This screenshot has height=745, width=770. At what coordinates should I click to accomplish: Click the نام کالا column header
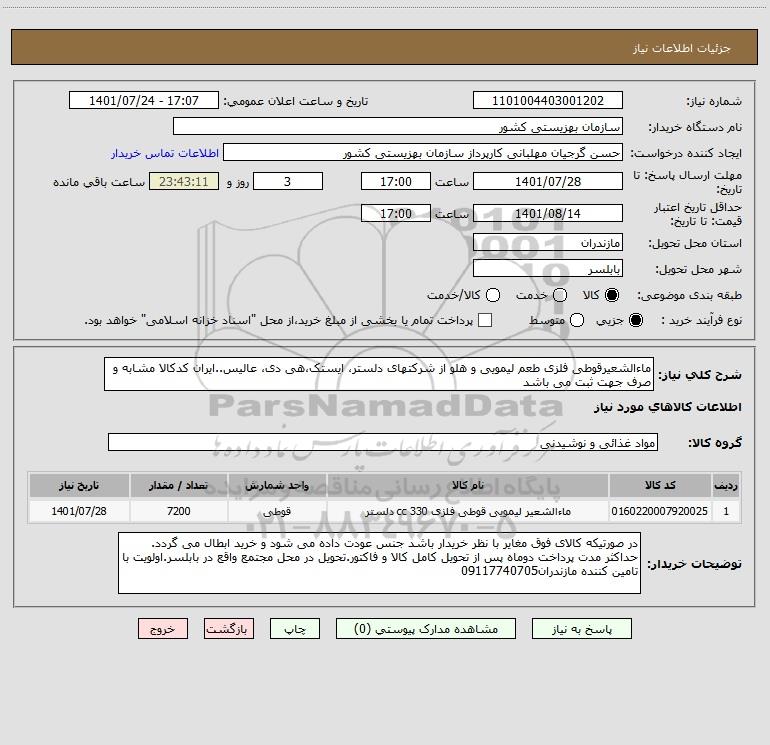[468, 485]
